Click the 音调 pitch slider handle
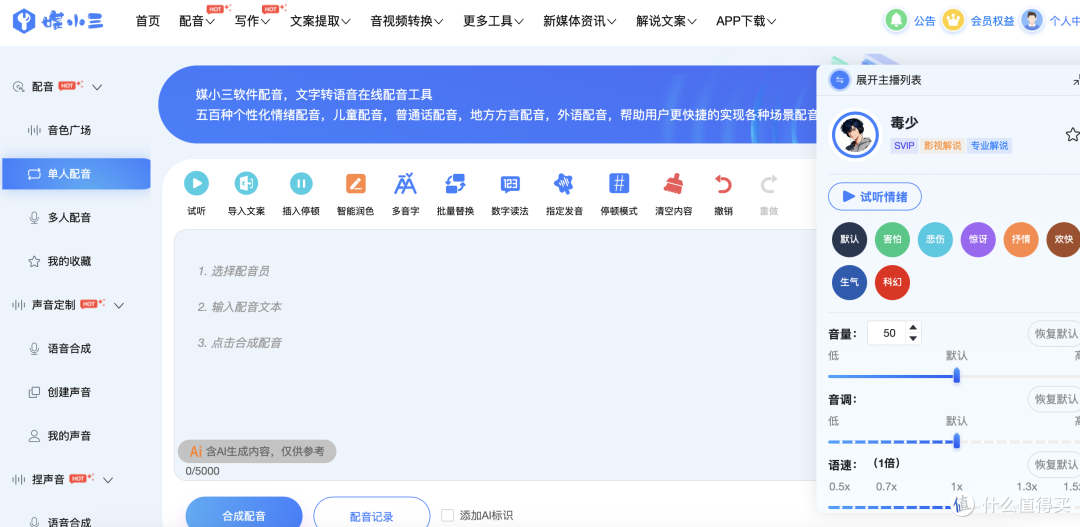 pyautogui.click(x=957, y=442)
